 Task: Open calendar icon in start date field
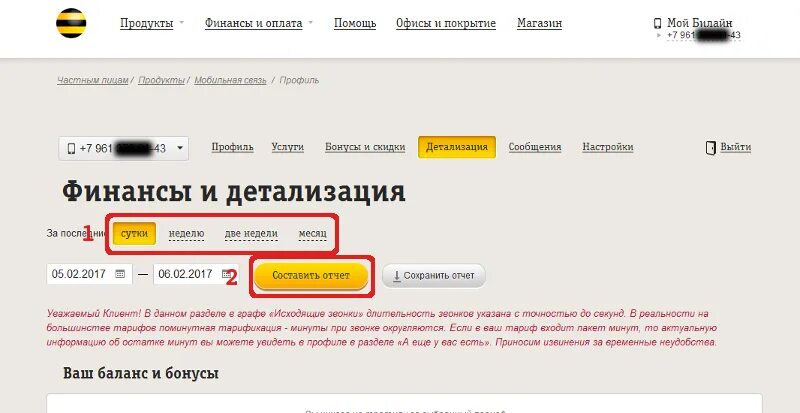coord(120,274)
